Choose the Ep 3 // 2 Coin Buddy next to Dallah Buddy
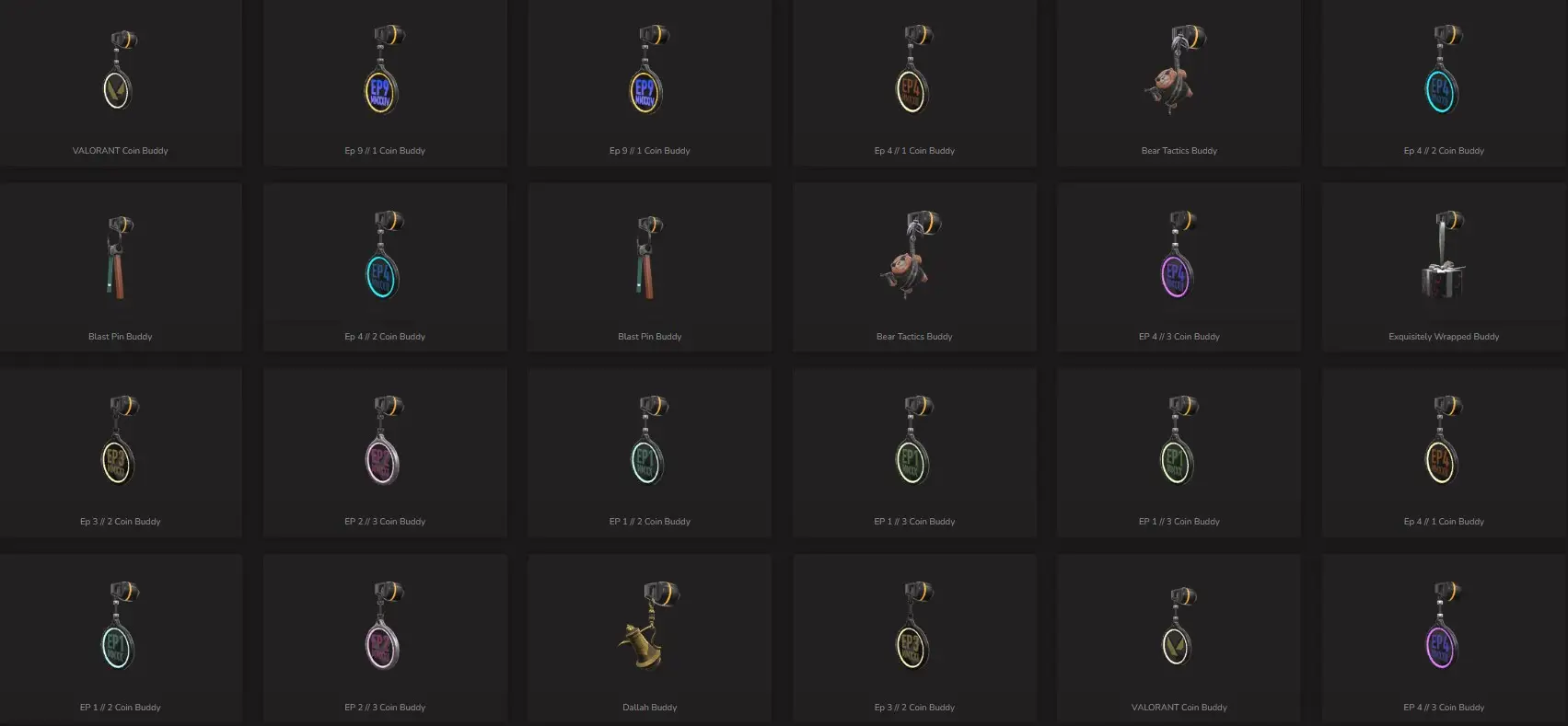The height and width of the screenshot is (726, 1568). [914, 638]
